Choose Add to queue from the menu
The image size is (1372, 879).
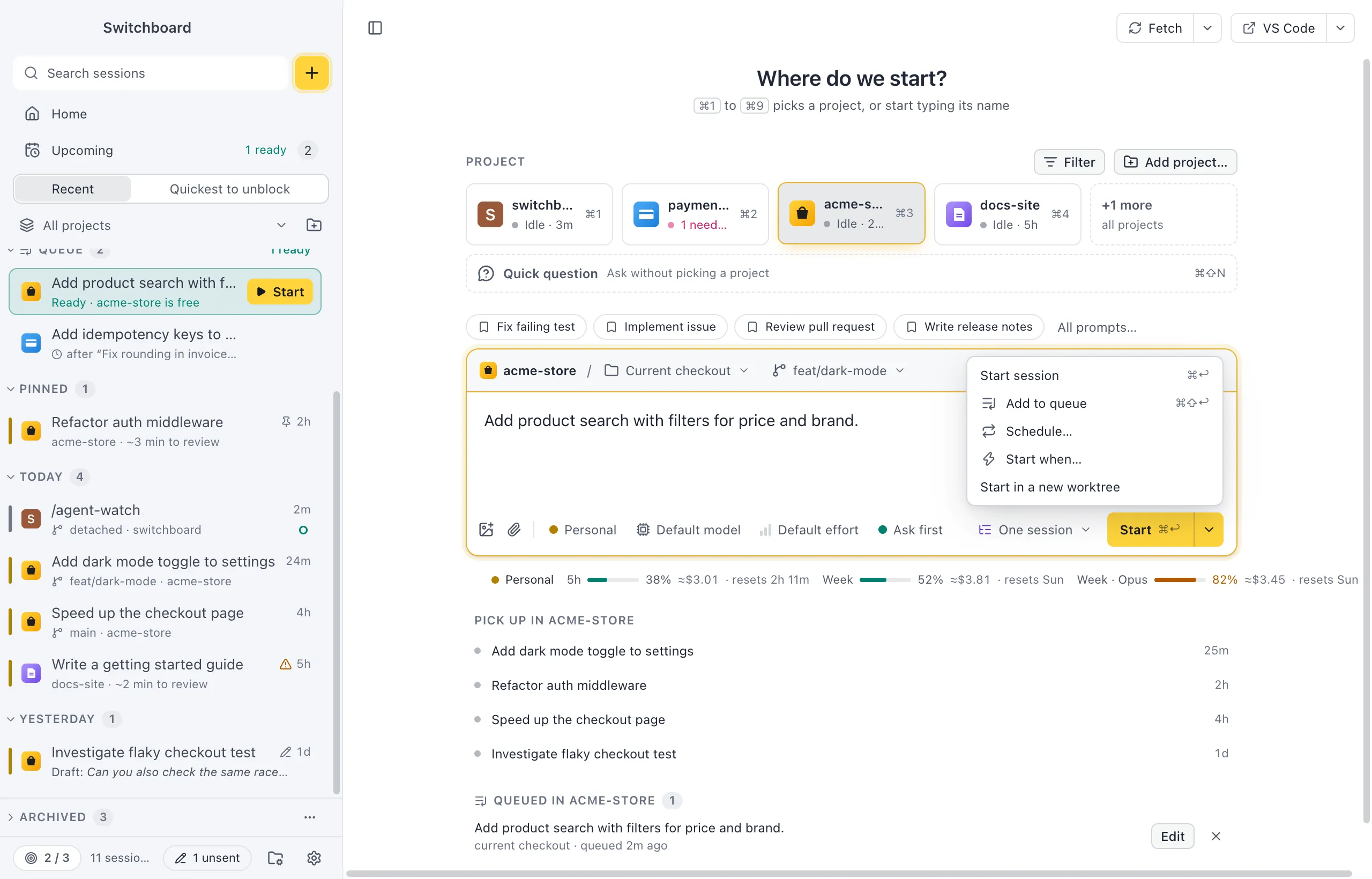[1094, 403]
